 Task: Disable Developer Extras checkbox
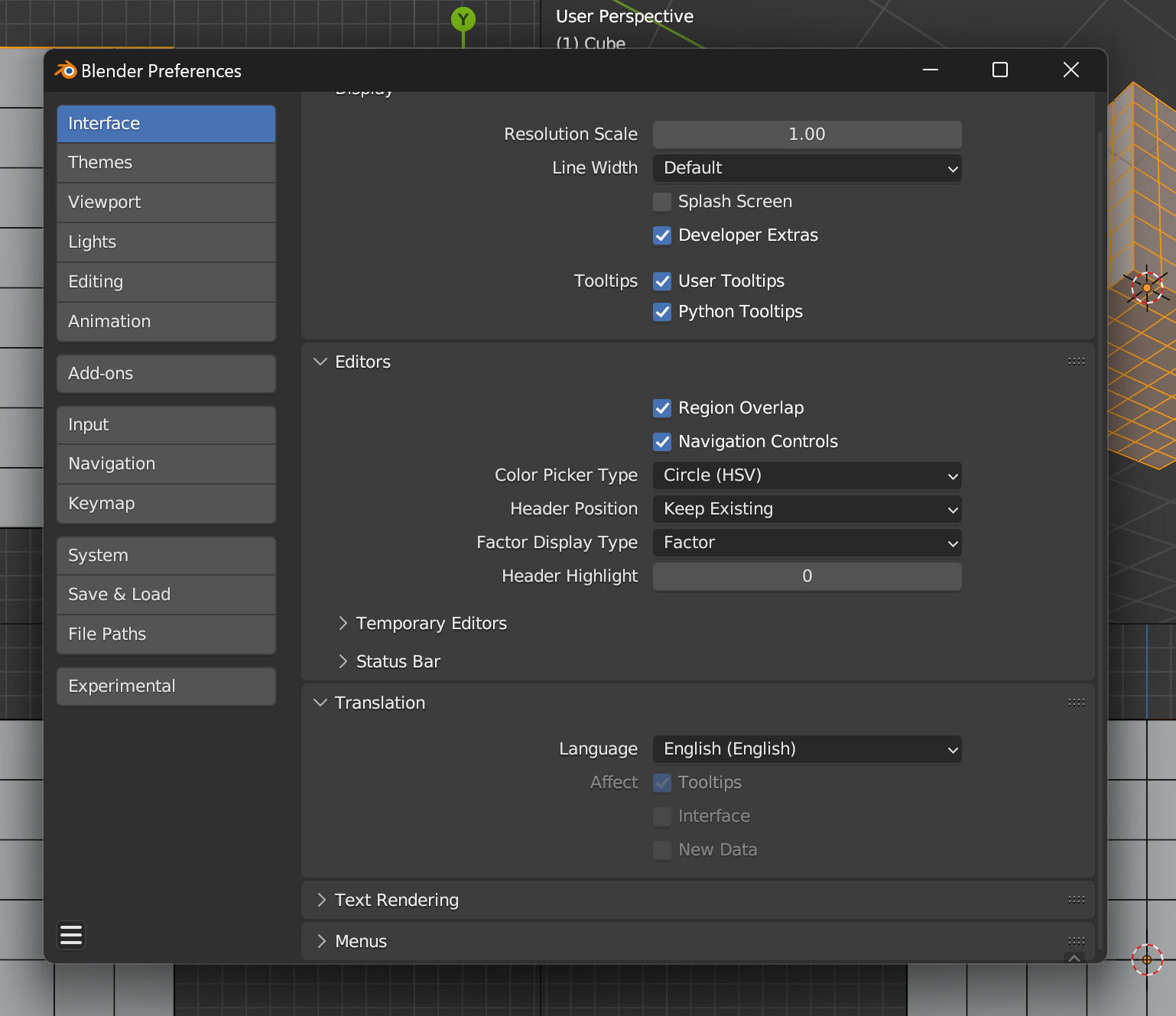pos(662,235)
